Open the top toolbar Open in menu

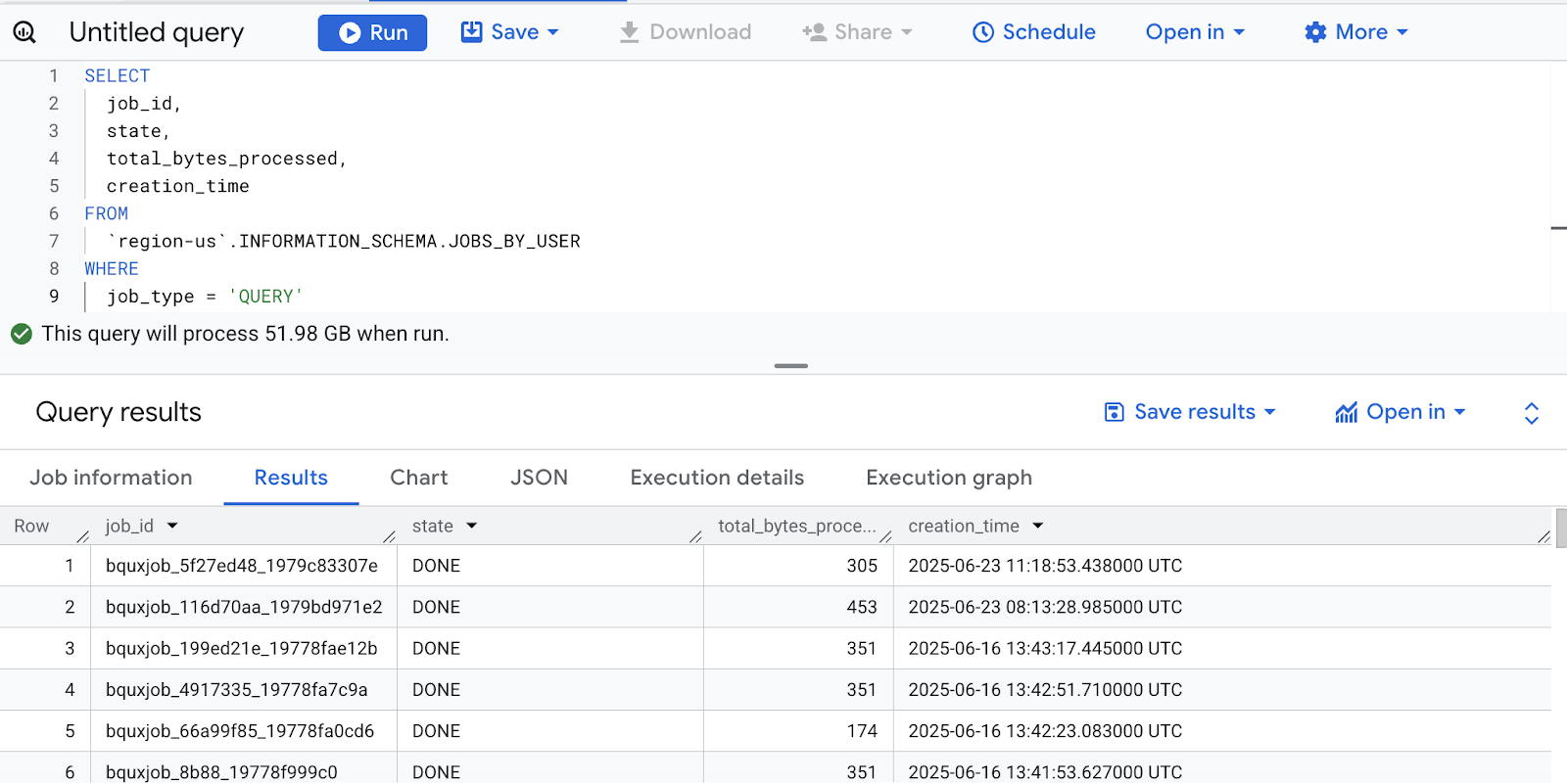1195,32
